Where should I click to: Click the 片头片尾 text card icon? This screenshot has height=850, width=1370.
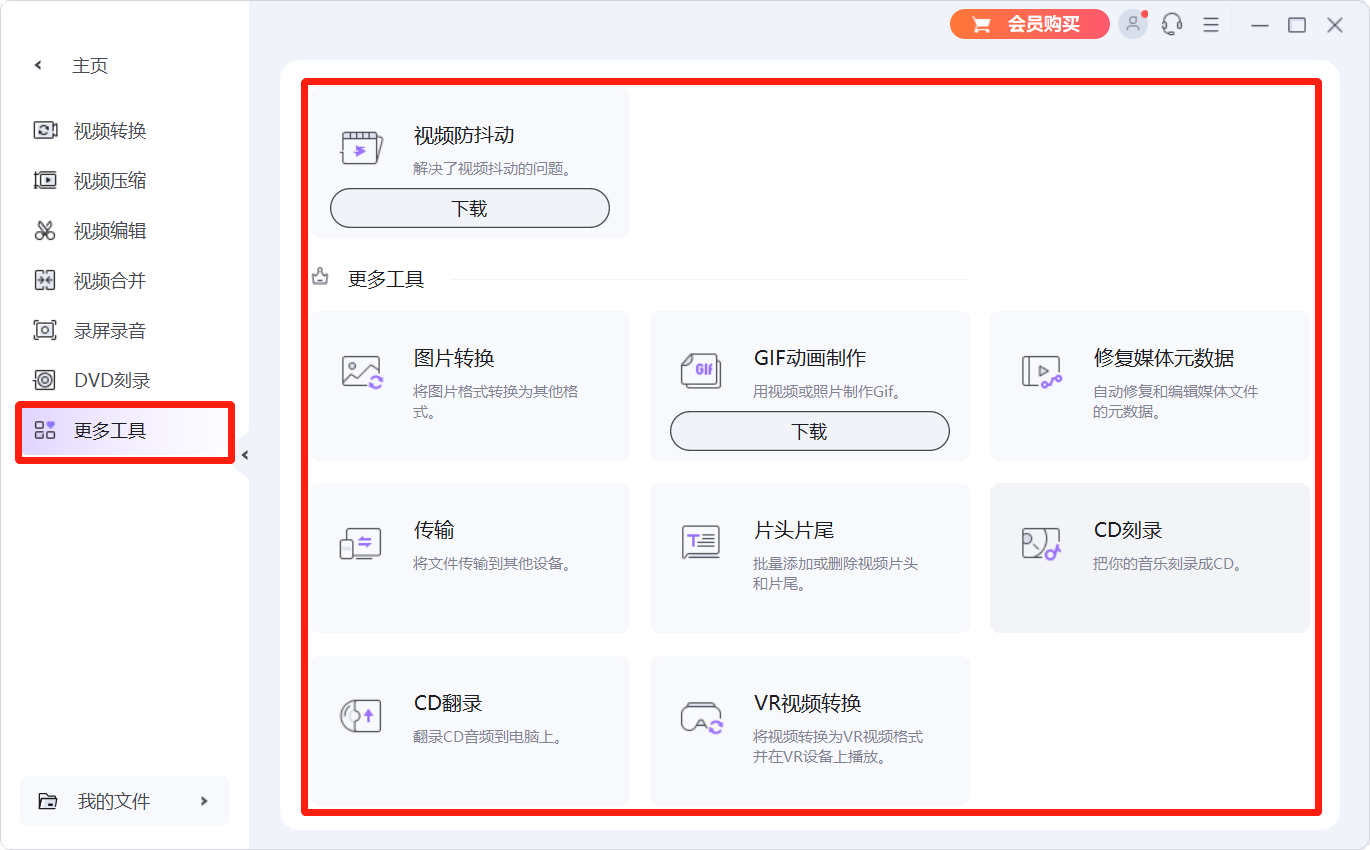701,543
